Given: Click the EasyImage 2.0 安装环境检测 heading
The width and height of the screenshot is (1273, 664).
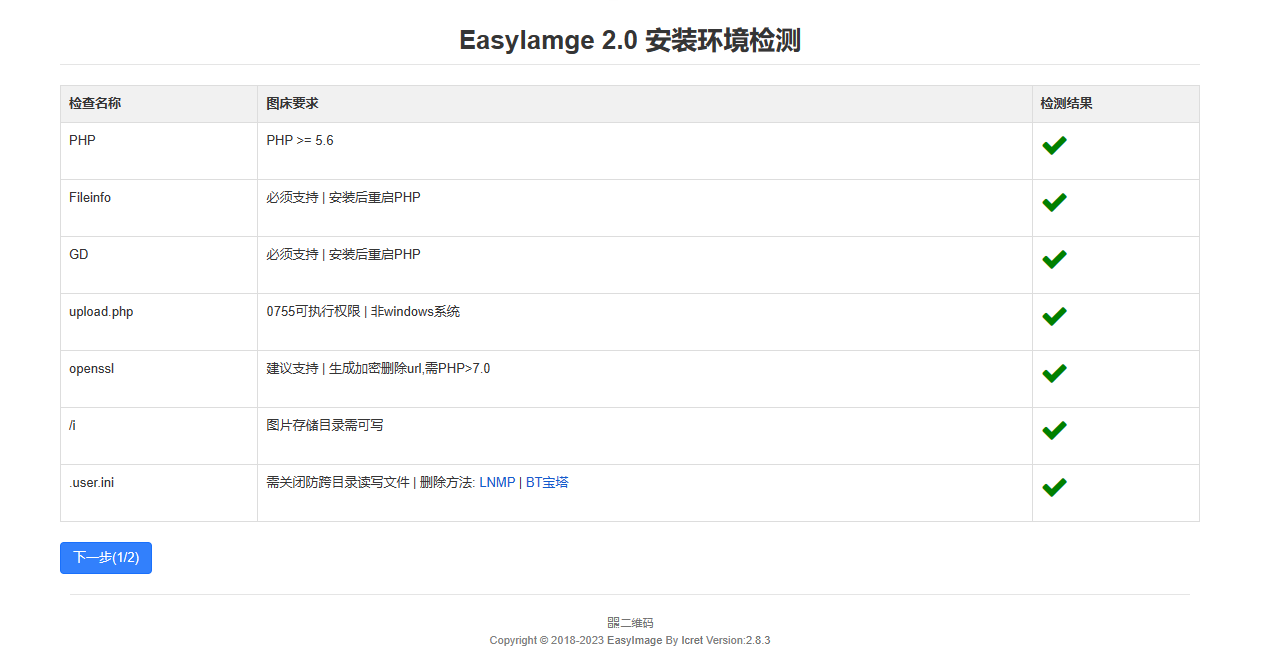Looking at the screenshot, I should coord(630,40).
